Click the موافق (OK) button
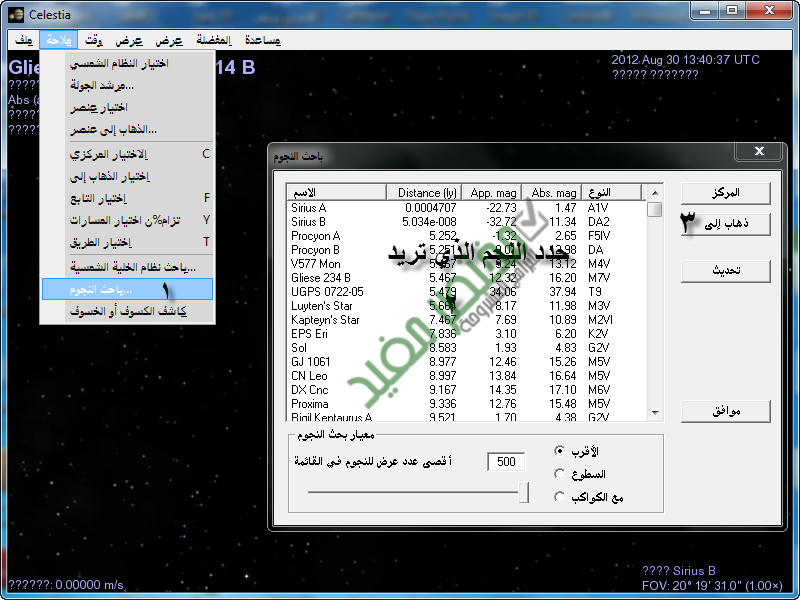Viewport: 800px width, 600px height. pos(726,411)
